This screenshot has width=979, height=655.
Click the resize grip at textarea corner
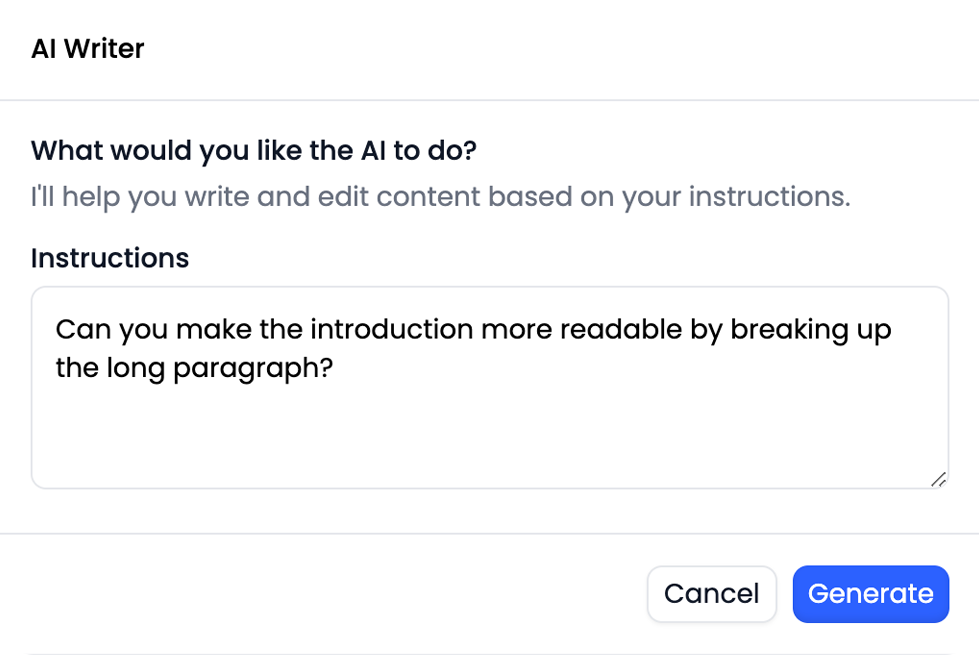coord(938,480)
